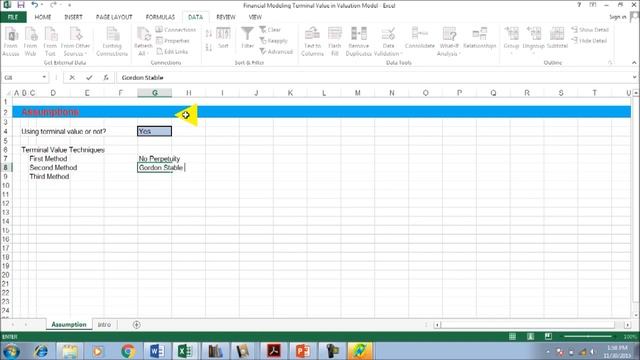Screen dimensions: 640x360
Task: Open Advanced filter options
Action: tap(276, 51)
